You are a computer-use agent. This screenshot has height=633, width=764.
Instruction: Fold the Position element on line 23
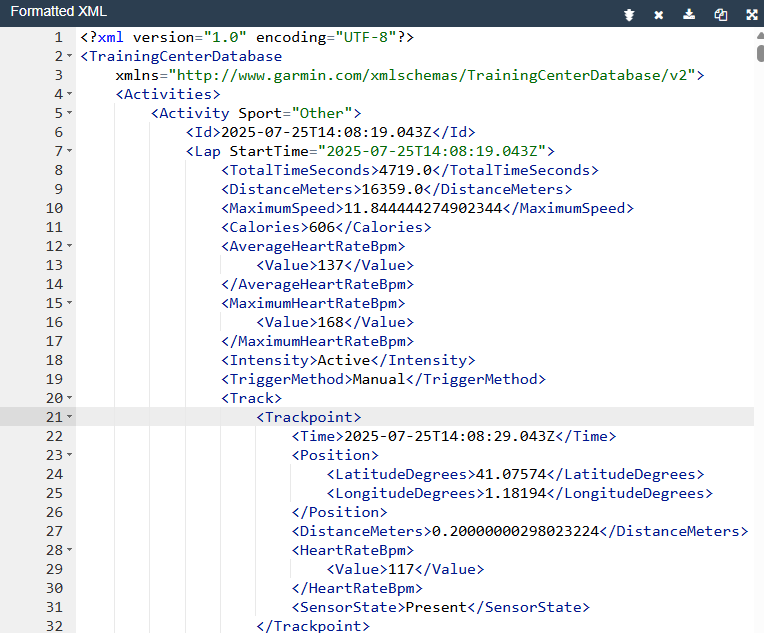70,455
